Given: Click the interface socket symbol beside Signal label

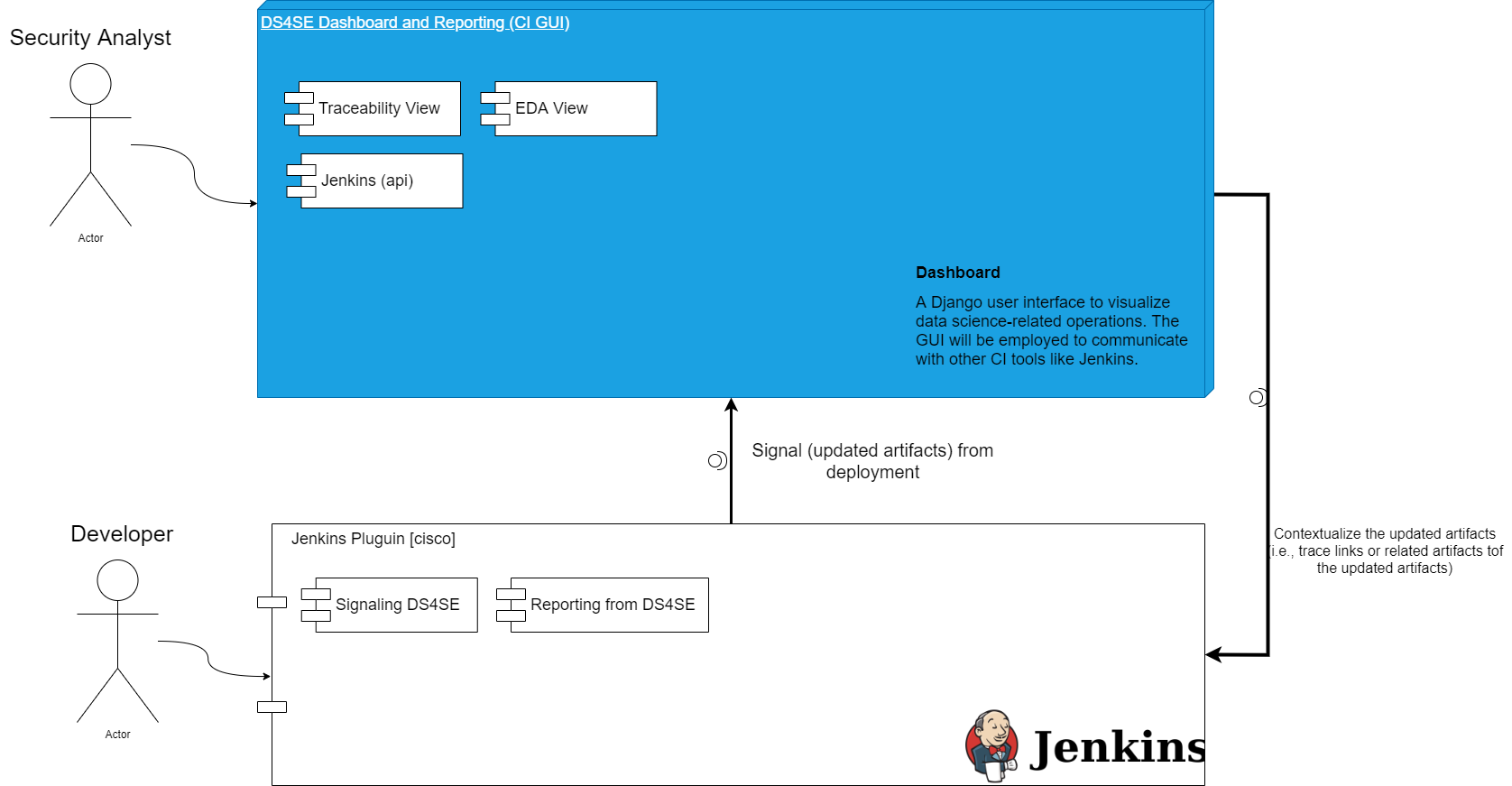Looking at the screenshot, I should (x=717, y=461).
